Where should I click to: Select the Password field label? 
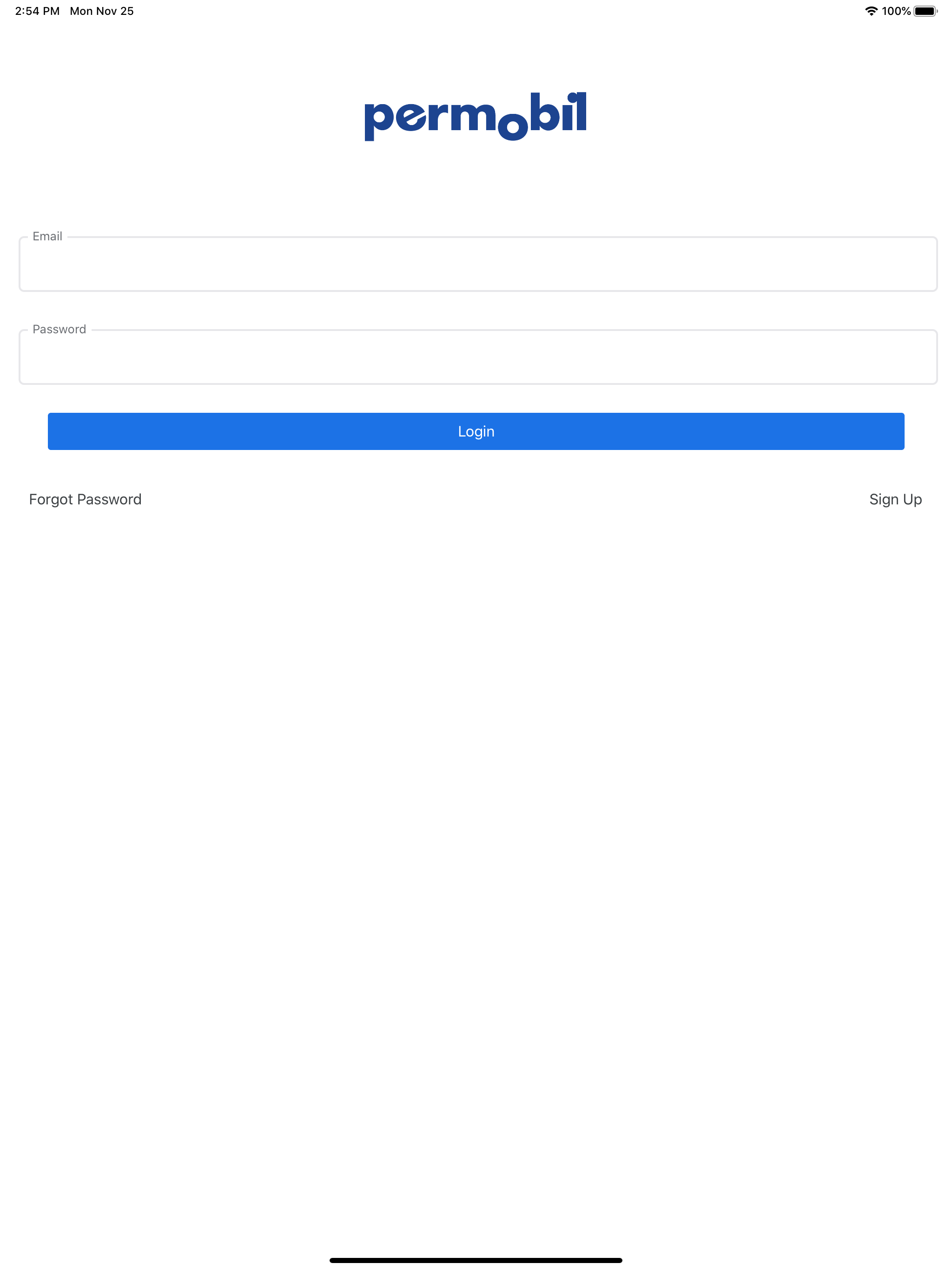point(59,329)
